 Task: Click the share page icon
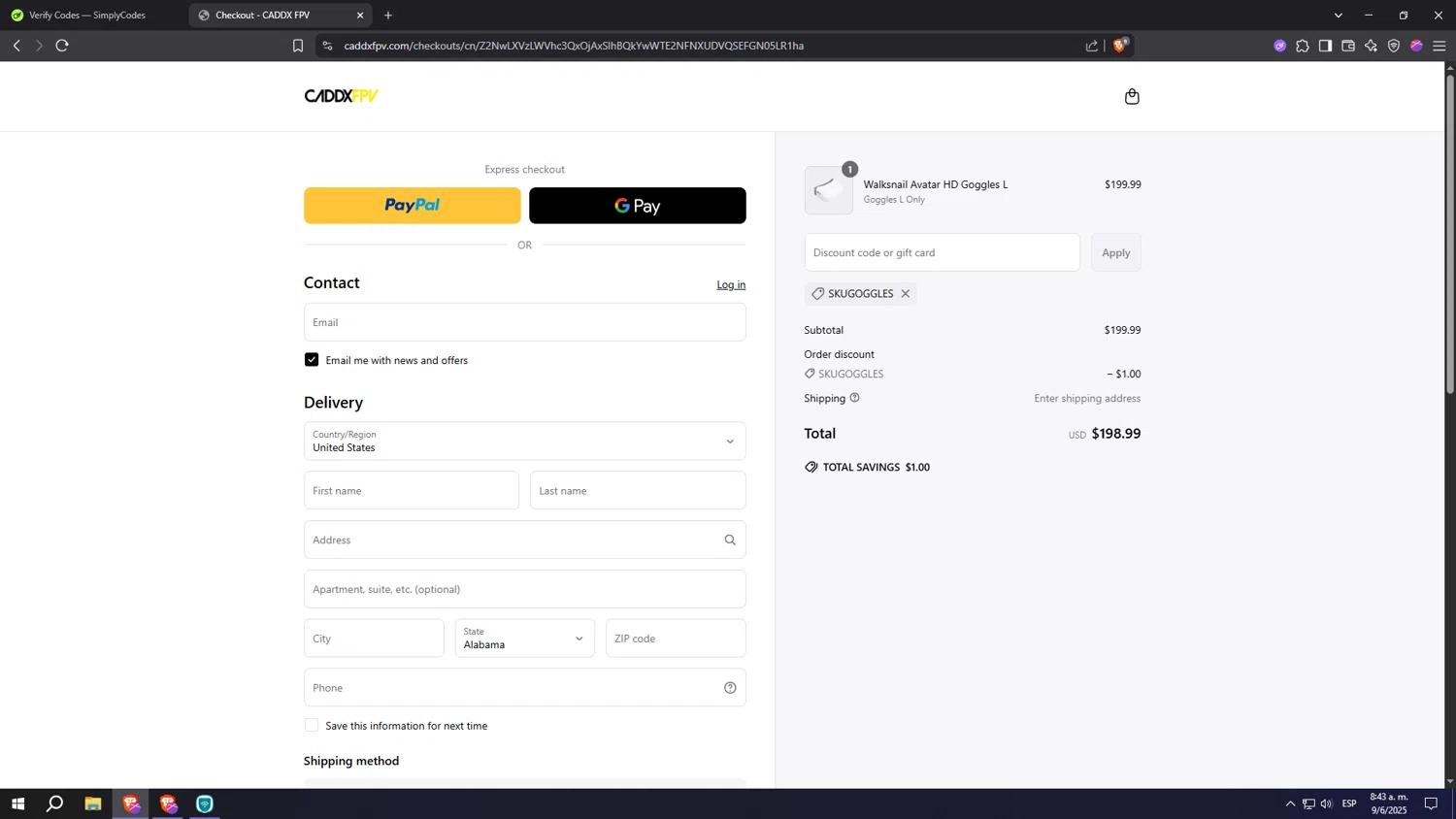click(1092, 46)
